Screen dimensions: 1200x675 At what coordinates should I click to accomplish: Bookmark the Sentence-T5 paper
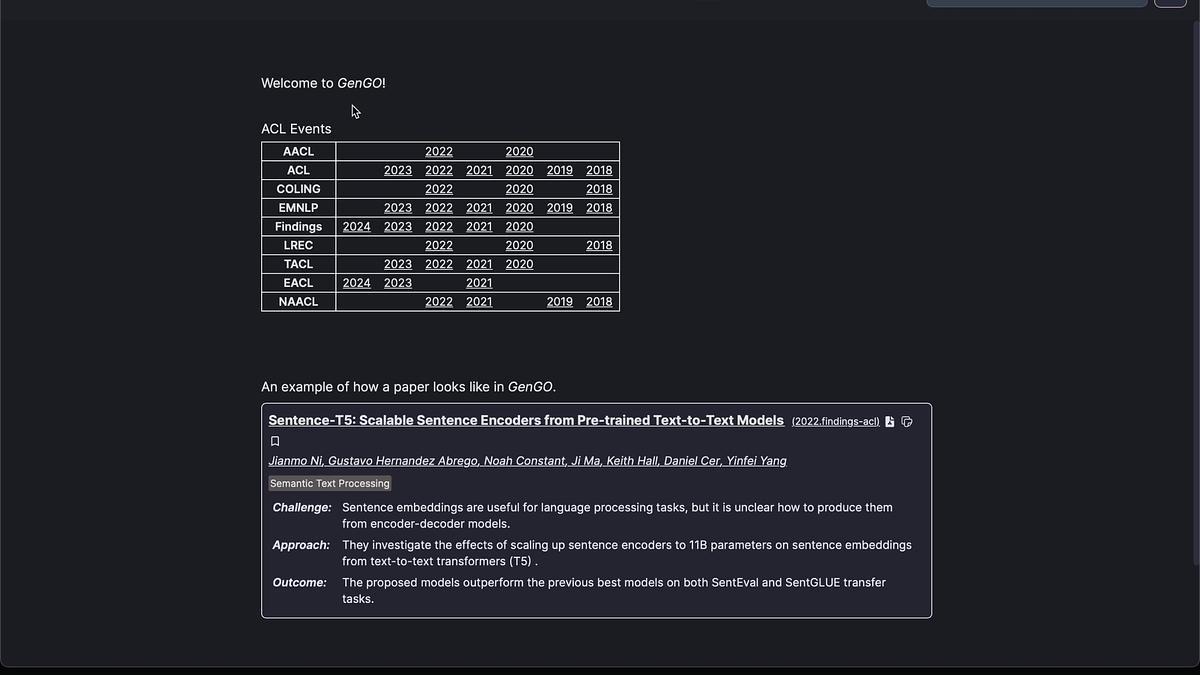tap(275, 441)
